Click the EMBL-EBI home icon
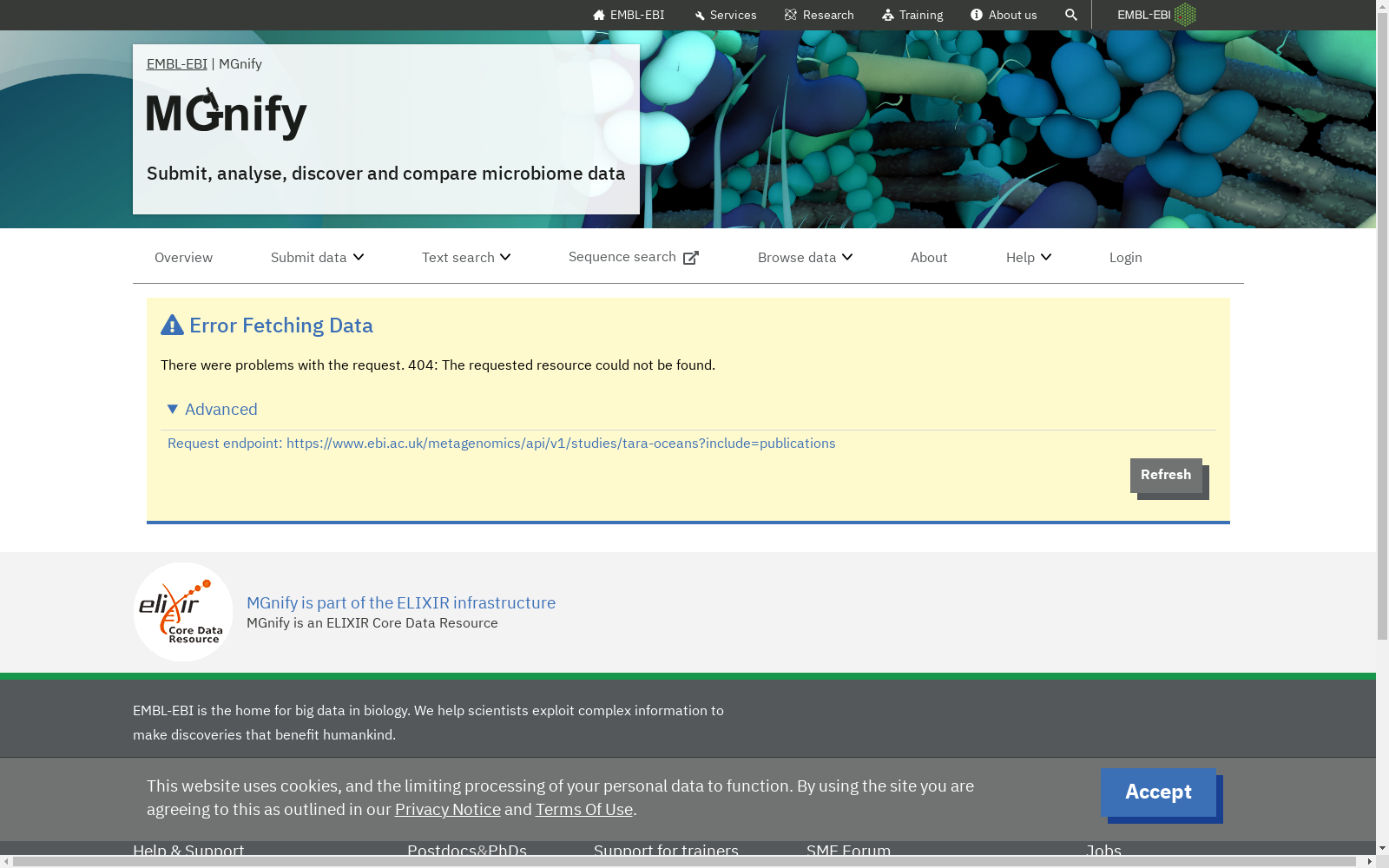 pos(599,15)
